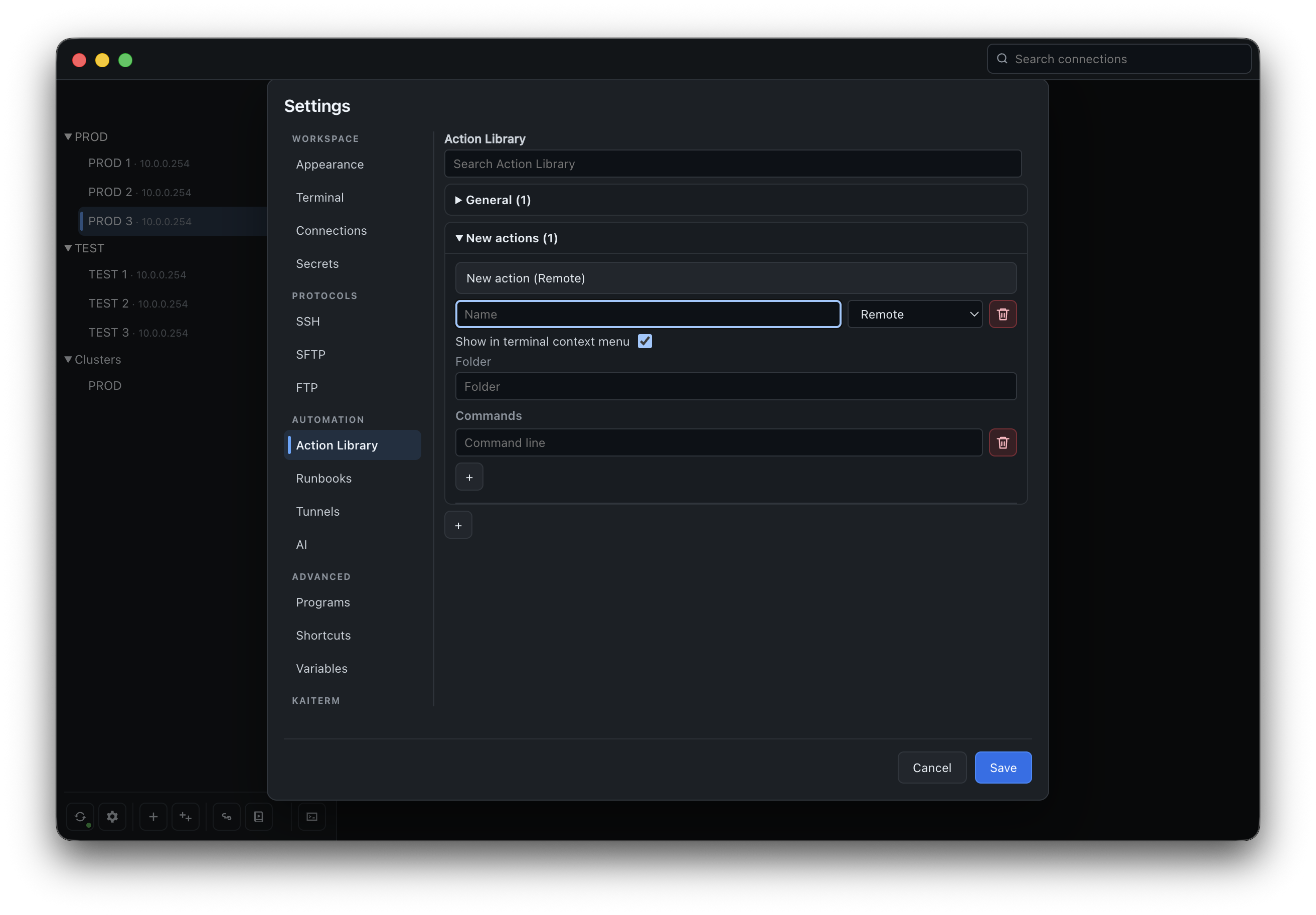Open the Remote action type dropdown
Image resolution: width=1316 pixels, height=915 pixels.
915,314
